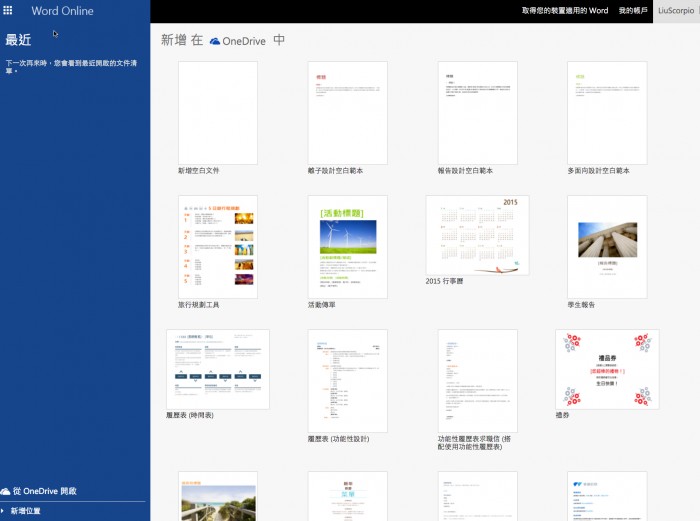Image resolution: width=700 pixels, height=521 pixels.
Task: Open the LiuScorpio user menu
Action: [x=675, y=11]
